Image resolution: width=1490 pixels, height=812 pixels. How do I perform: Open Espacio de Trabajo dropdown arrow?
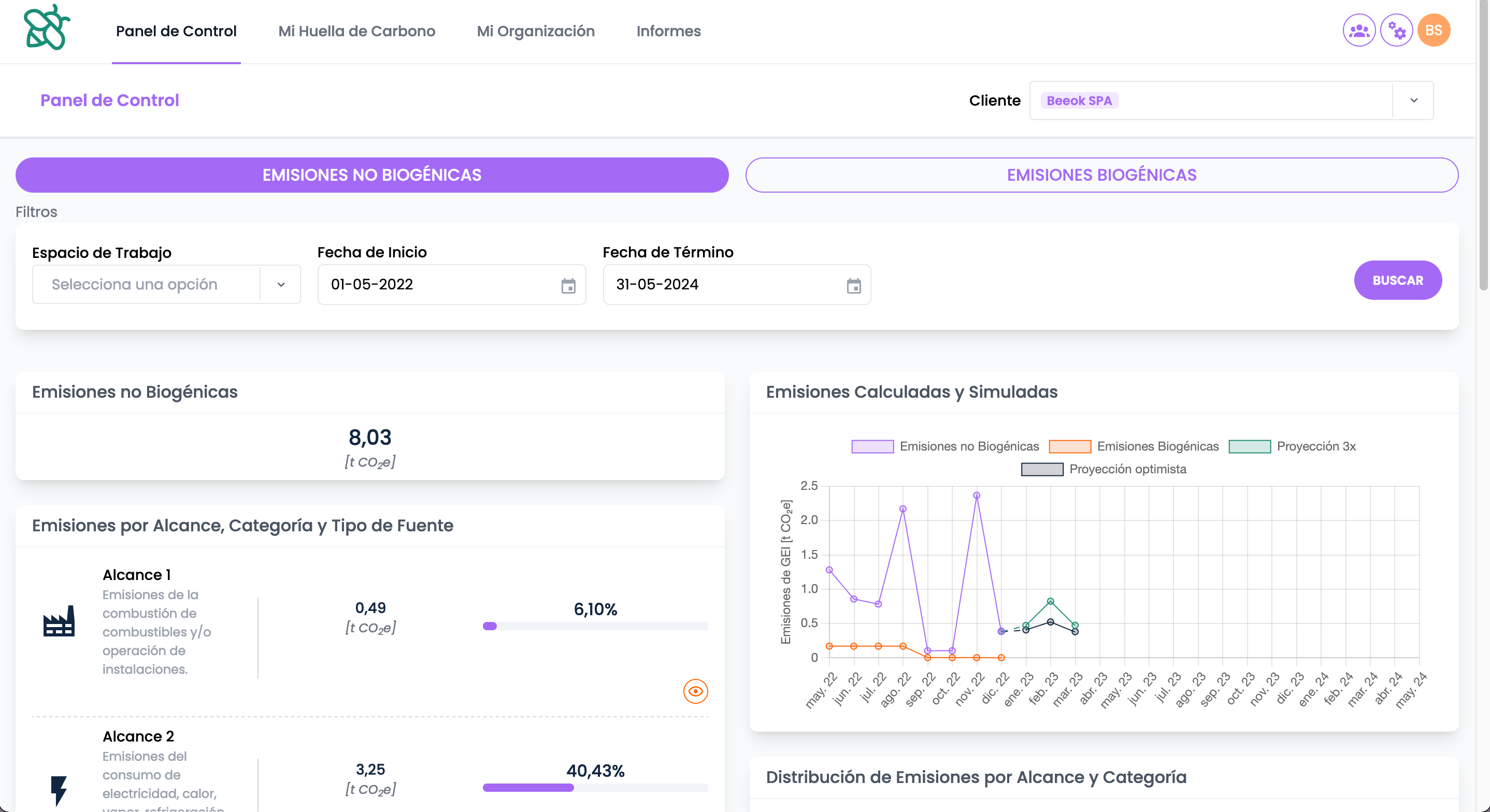point(281,284)
